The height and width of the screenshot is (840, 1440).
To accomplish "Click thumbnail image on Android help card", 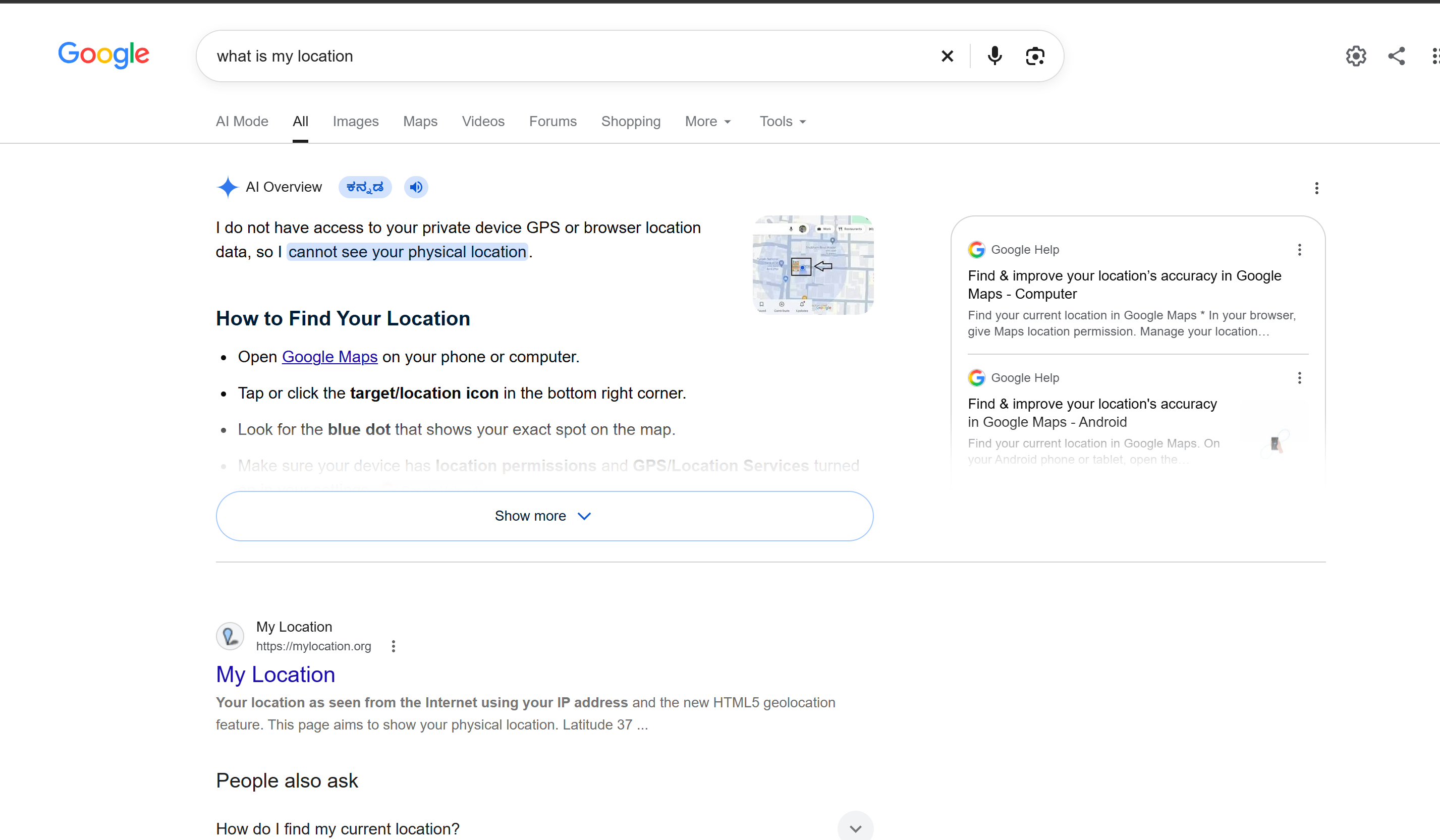I will coord(1276,444).
